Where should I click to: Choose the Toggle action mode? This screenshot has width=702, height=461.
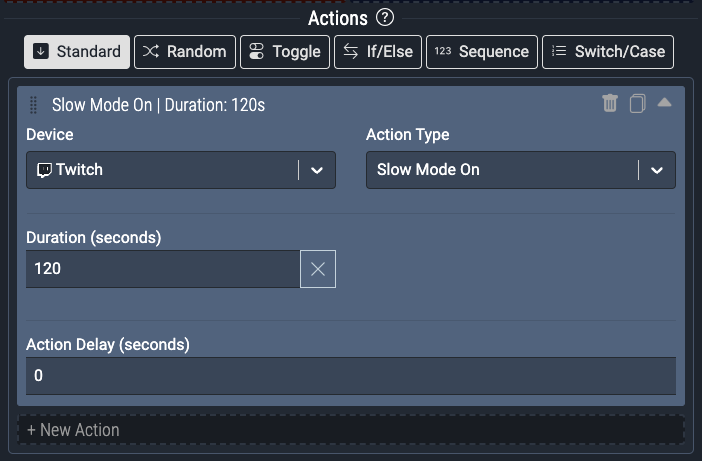click(285, 52)
